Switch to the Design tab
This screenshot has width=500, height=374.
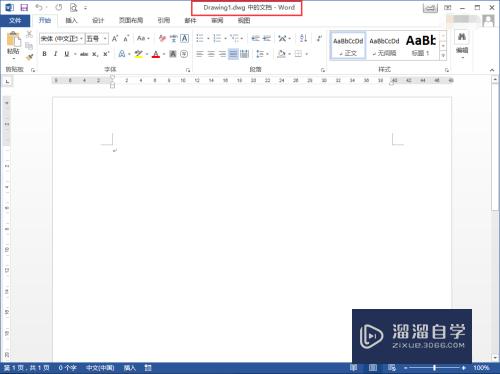pyautogui.click(x=98, y=21)
